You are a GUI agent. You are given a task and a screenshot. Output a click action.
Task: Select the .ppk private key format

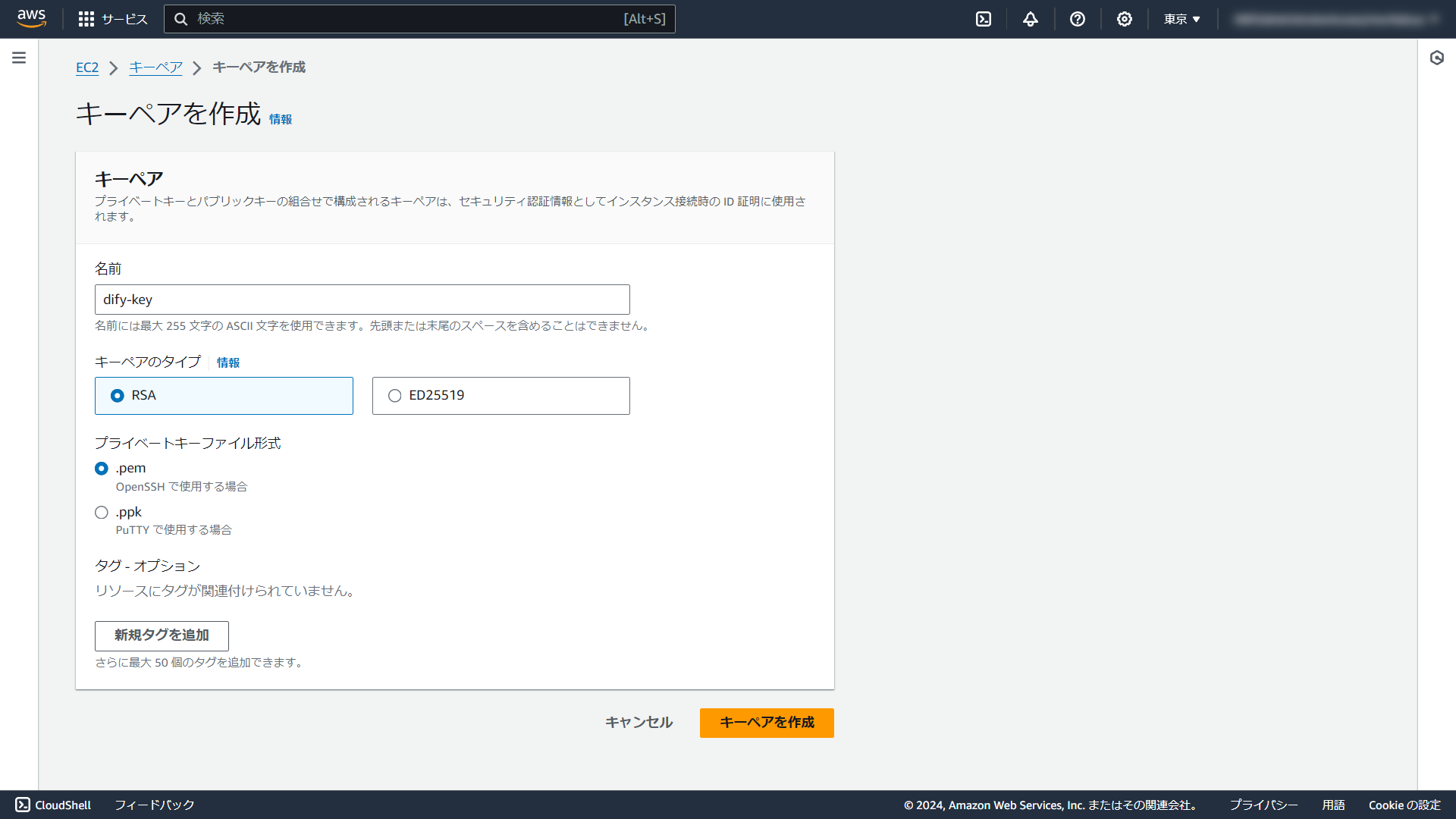click(102, 513)
